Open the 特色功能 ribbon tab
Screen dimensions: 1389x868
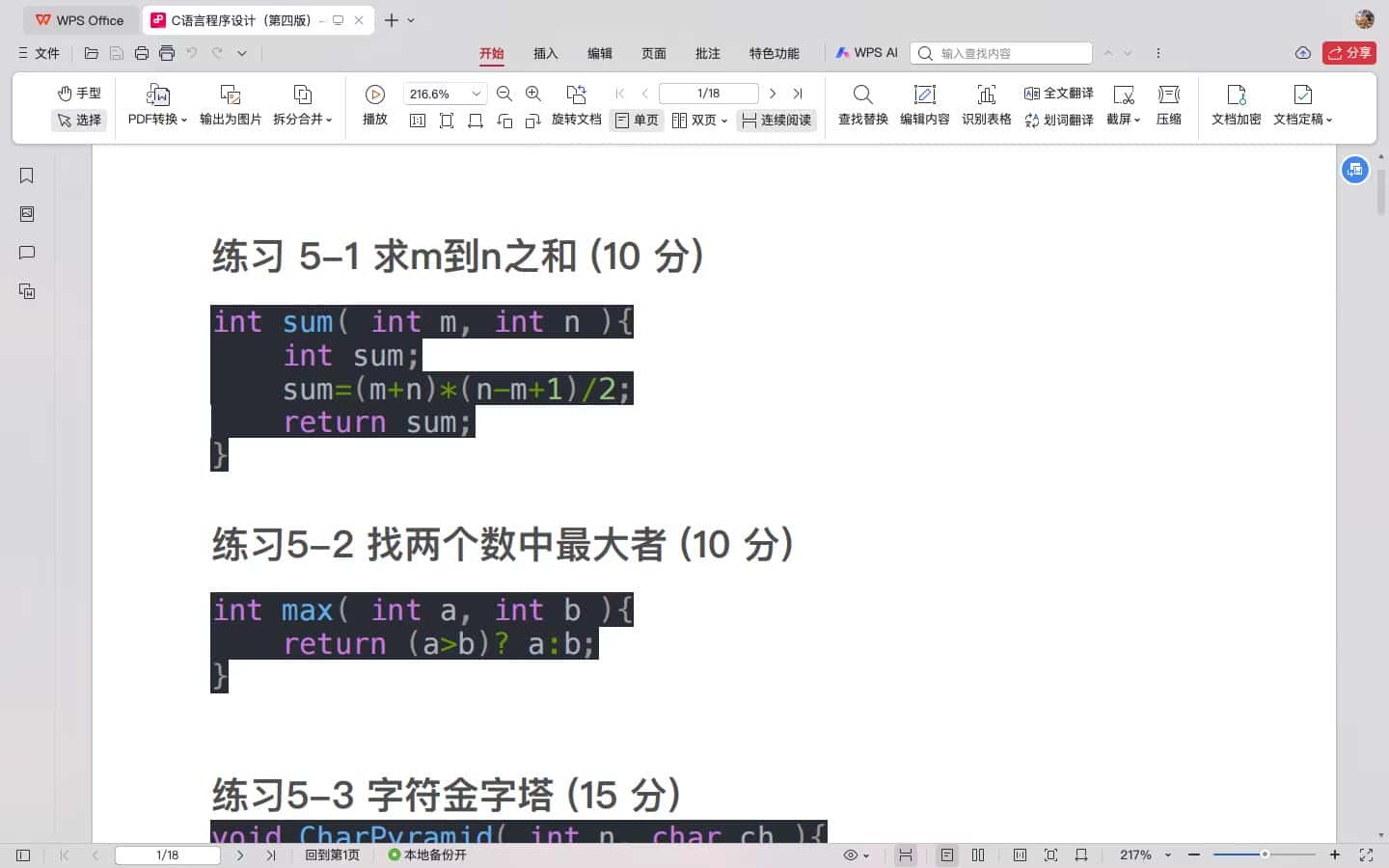775,53
